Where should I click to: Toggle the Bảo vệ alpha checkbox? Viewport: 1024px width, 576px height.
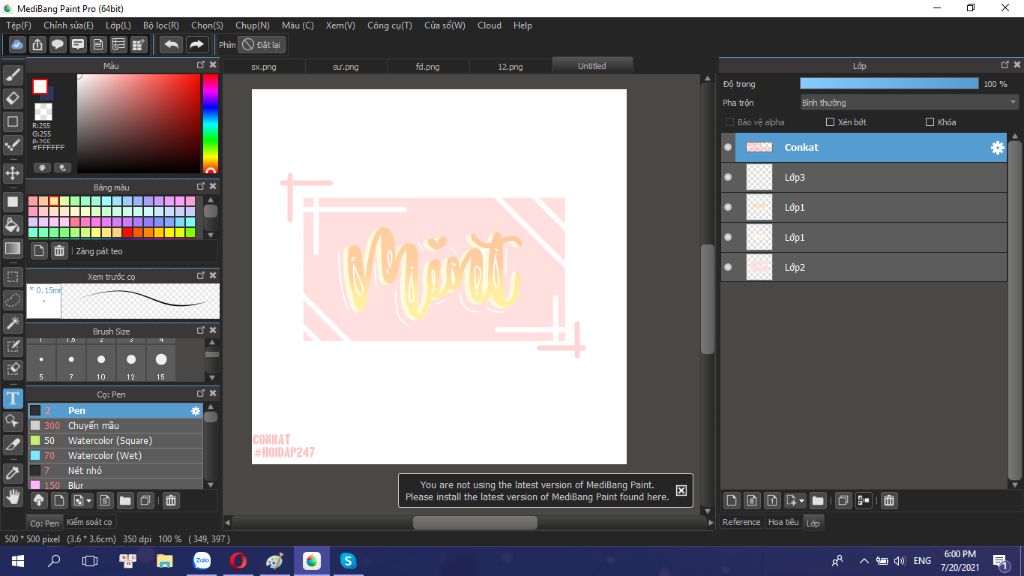(x=729, y=122)
